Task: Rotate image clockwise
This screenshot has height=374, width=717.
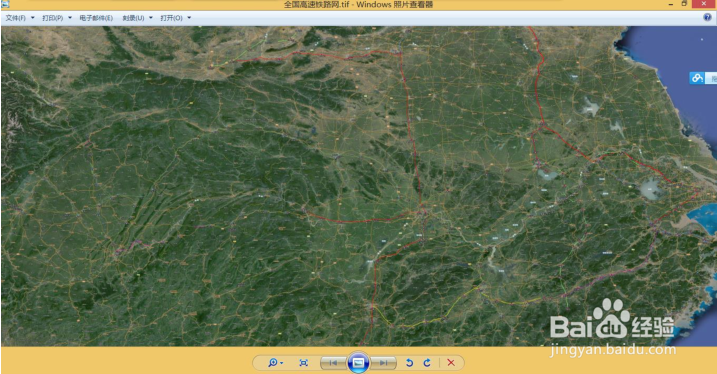Action: [427, 363]
